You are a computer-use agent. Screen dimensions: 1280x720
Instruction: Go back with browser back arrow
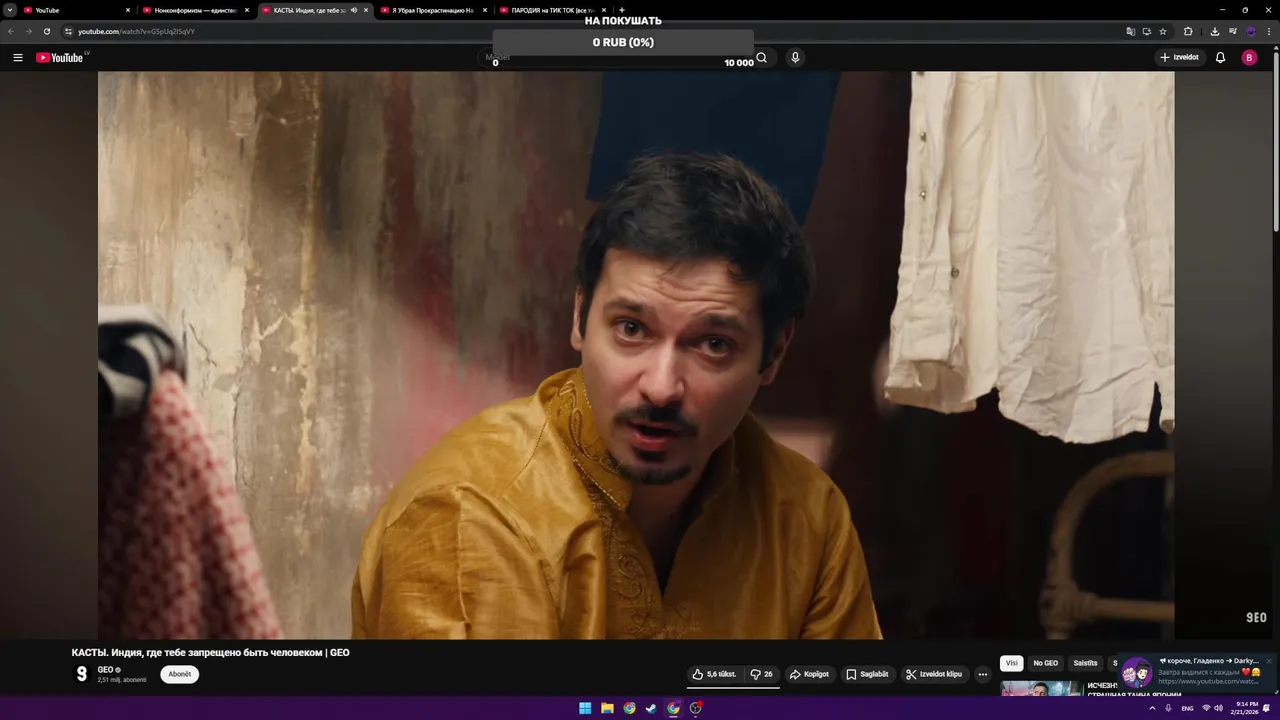tap(11, 31)
